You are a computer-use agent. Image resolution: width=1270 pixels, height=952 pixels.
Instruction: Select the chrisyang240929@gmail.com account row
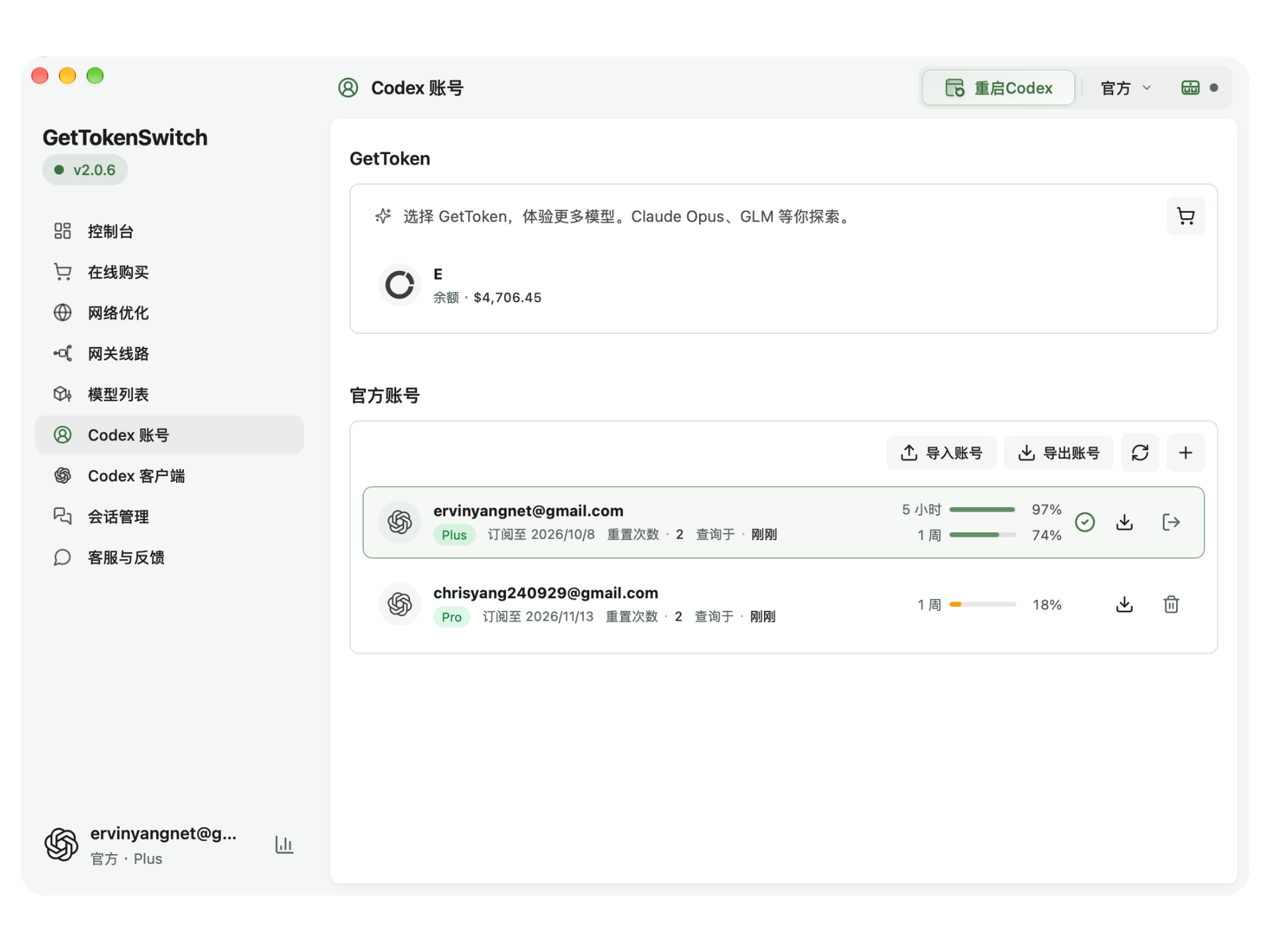(783, 604)
